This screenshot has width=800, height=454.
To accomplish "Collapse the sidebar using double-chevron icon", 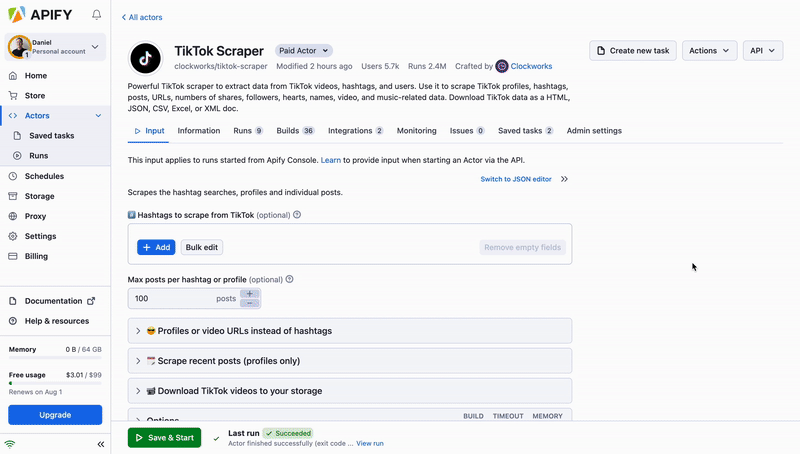I will (101, 444).
